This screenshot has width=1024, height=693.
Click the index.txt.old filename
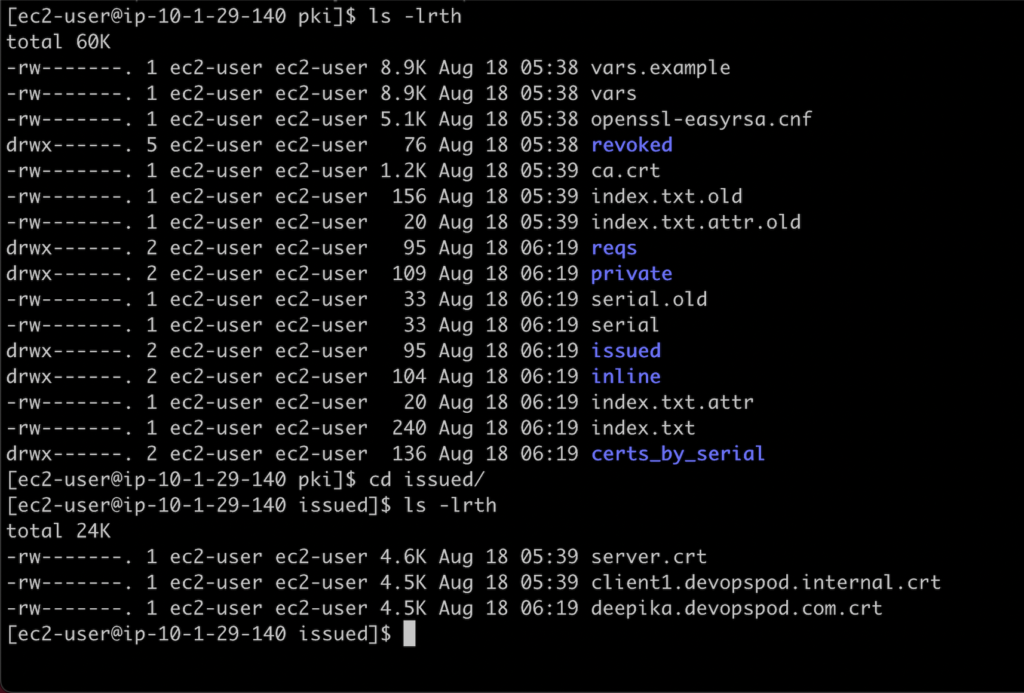[x=666, y=197]
